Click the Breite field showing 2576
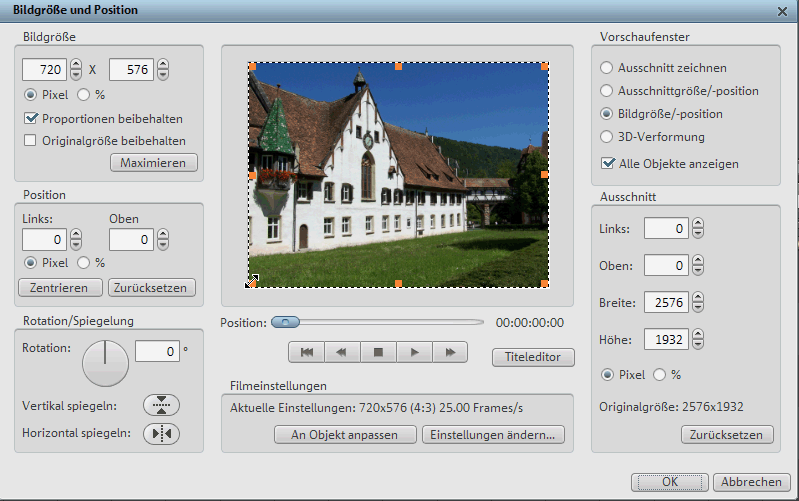The height and width of the screenshot is (501, 799). coord(667,302)
